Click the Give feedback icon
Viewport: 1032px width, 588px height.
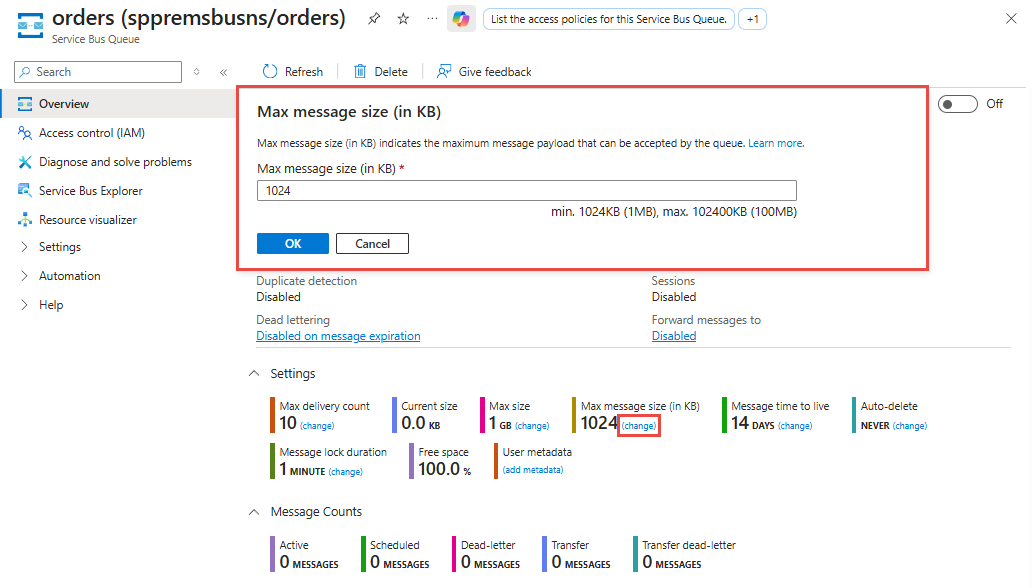444,71
